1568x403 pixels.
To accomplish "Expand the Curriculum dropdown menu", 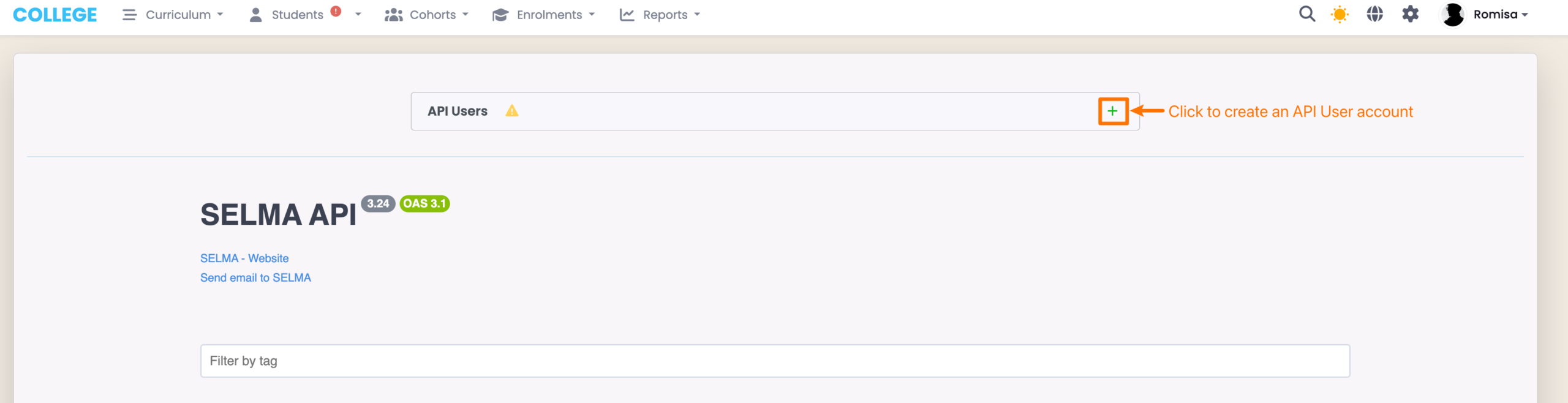I will [x=184, y=15].
